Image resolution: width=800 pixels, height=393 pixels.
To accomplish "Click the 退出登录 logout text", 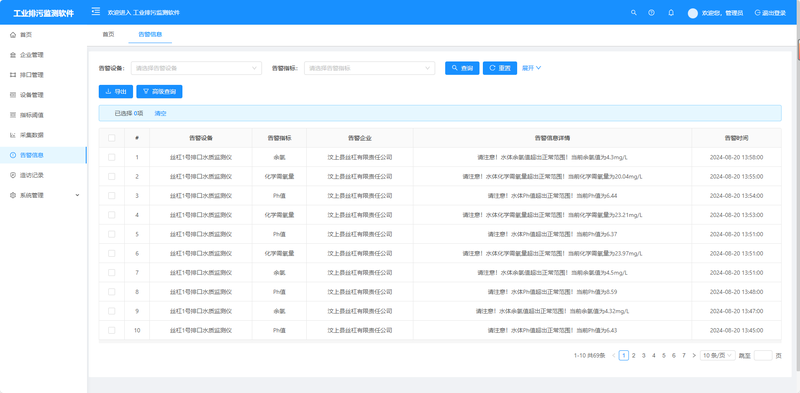I will 774,13.
